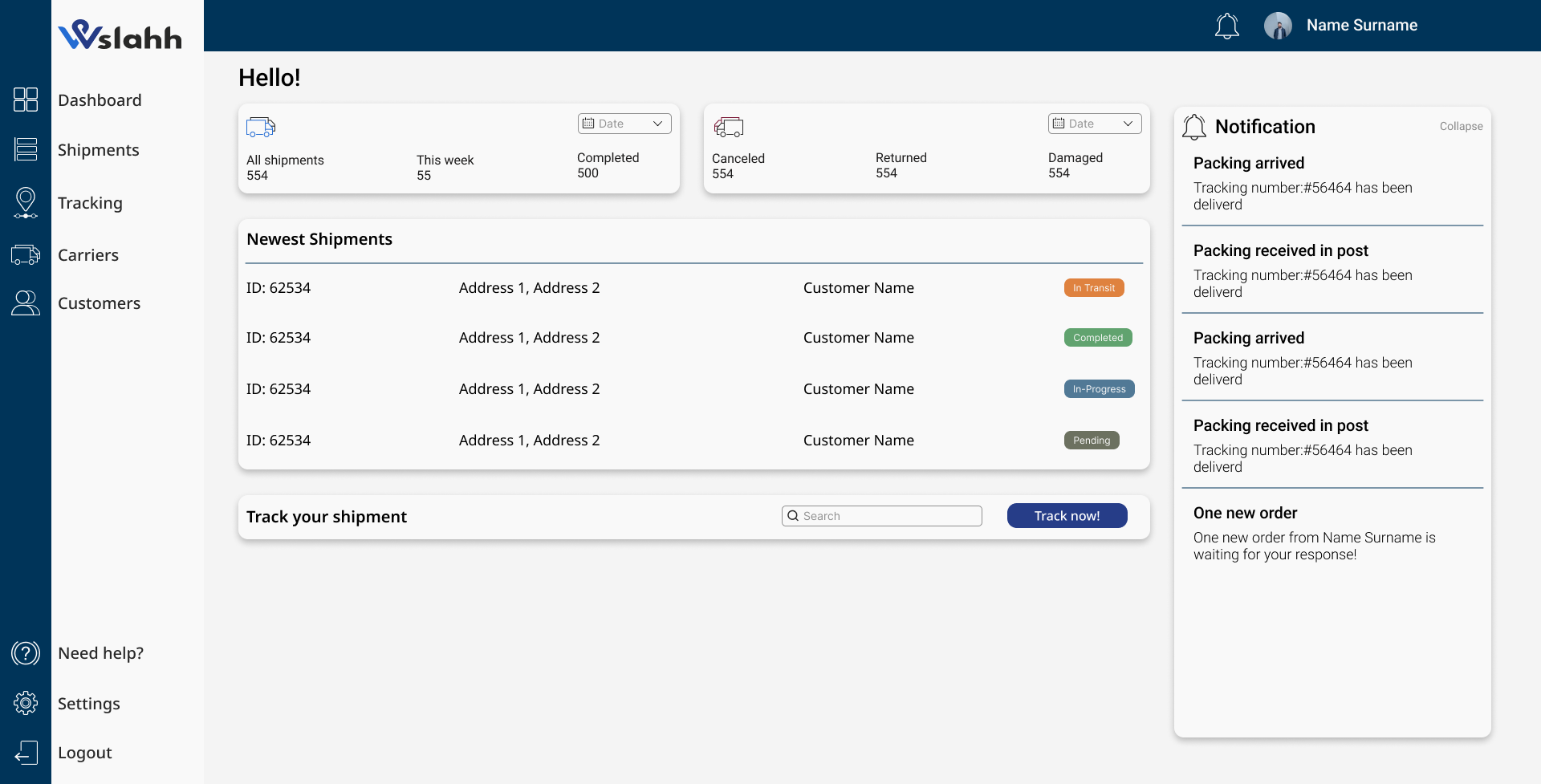Click the In Transit status badge

(1094, 287)
